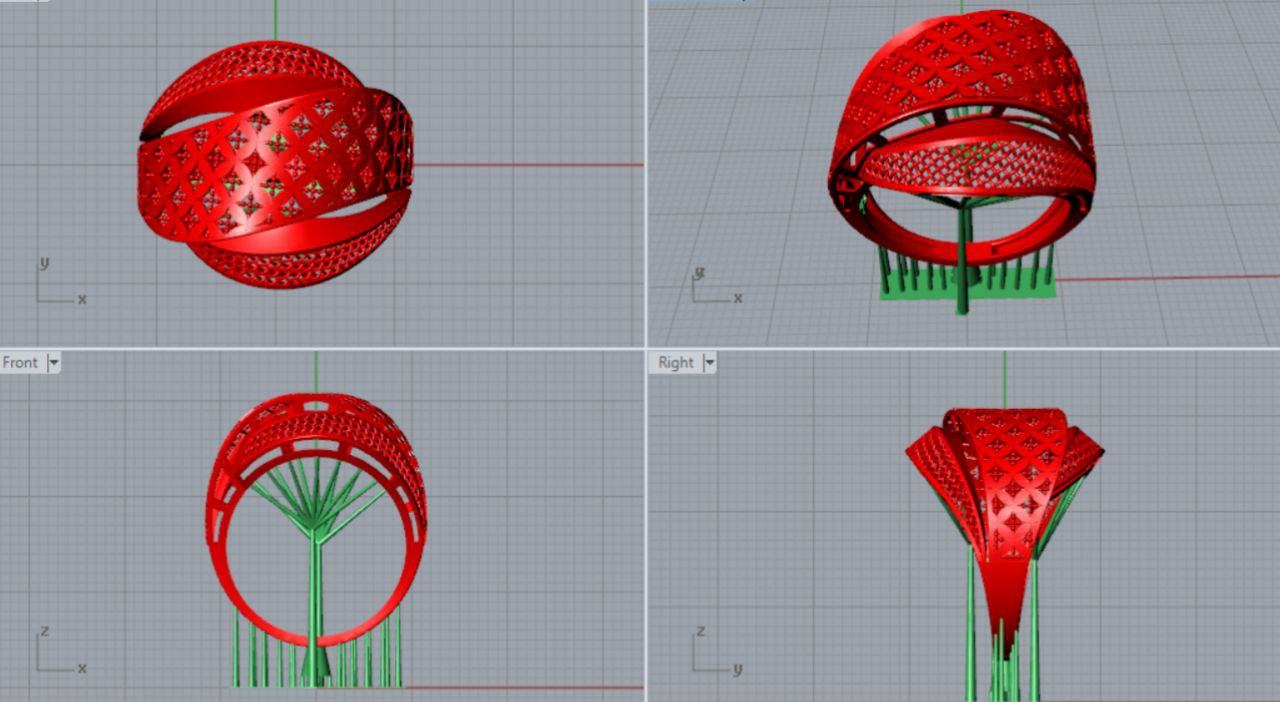
Task: Click the x-y axis icon in top-left viewport
Action: click(60, 283)
